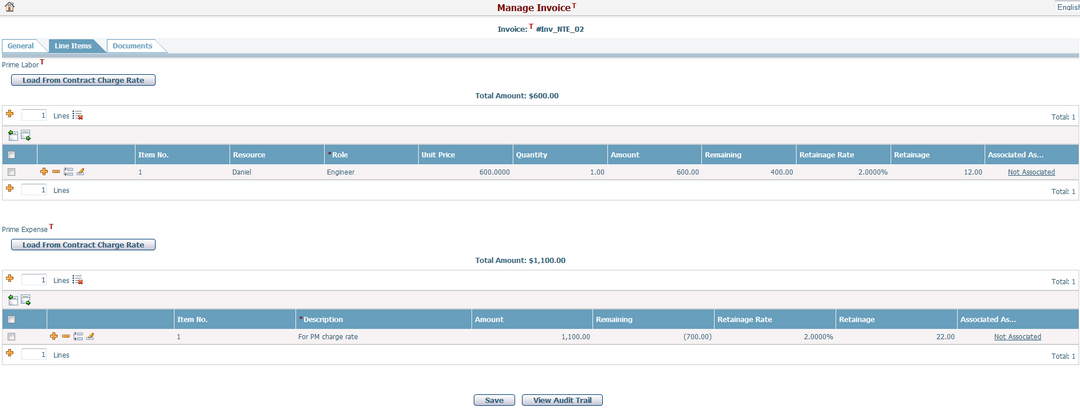Click import icon above Prime Expense table
Viewport: 1080px width, 410px height.
pyautogui.click(x=12, y=299)
